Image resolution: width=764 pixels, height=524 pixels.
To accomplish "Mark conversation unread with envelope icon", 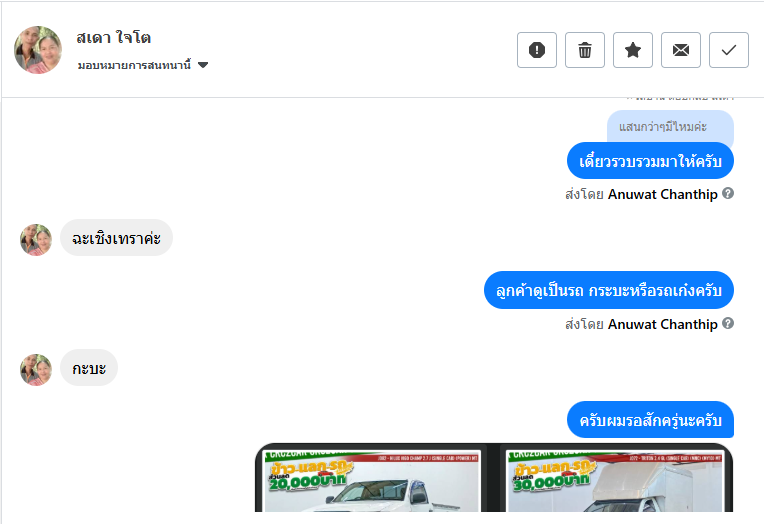I will (681, 50).
